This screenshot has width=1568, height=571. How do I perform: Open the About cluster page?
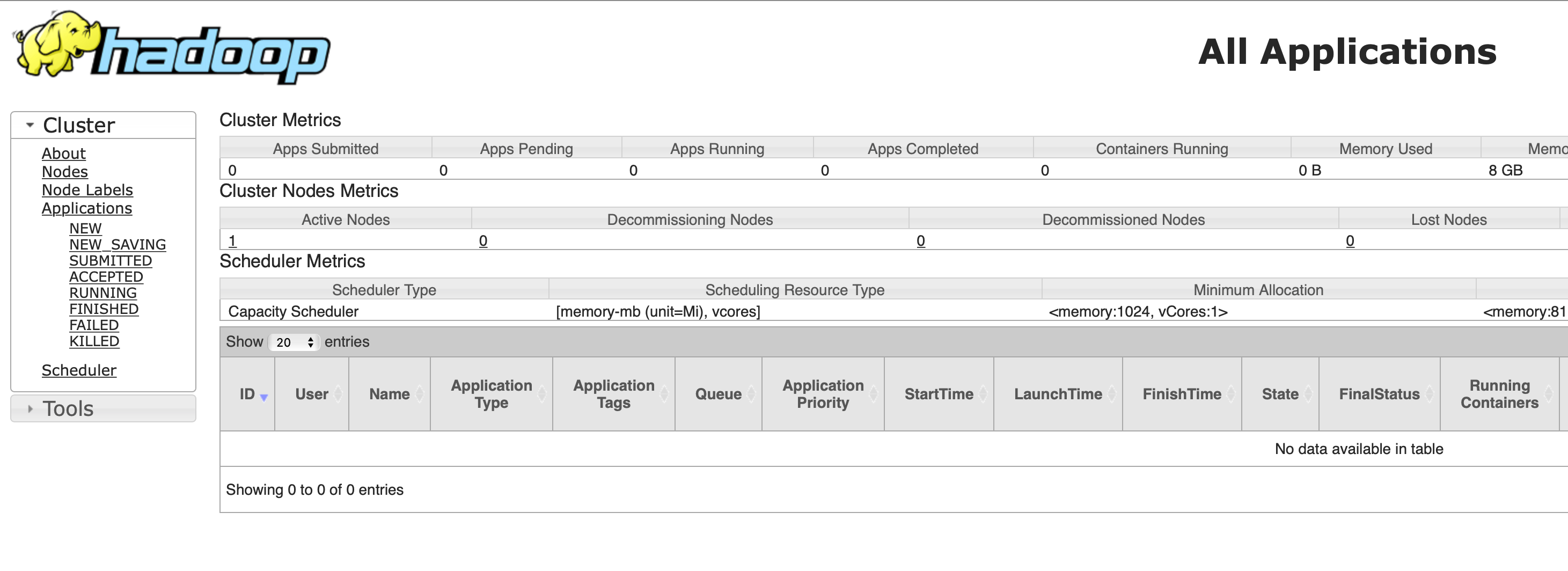click(x=63, y=153)
